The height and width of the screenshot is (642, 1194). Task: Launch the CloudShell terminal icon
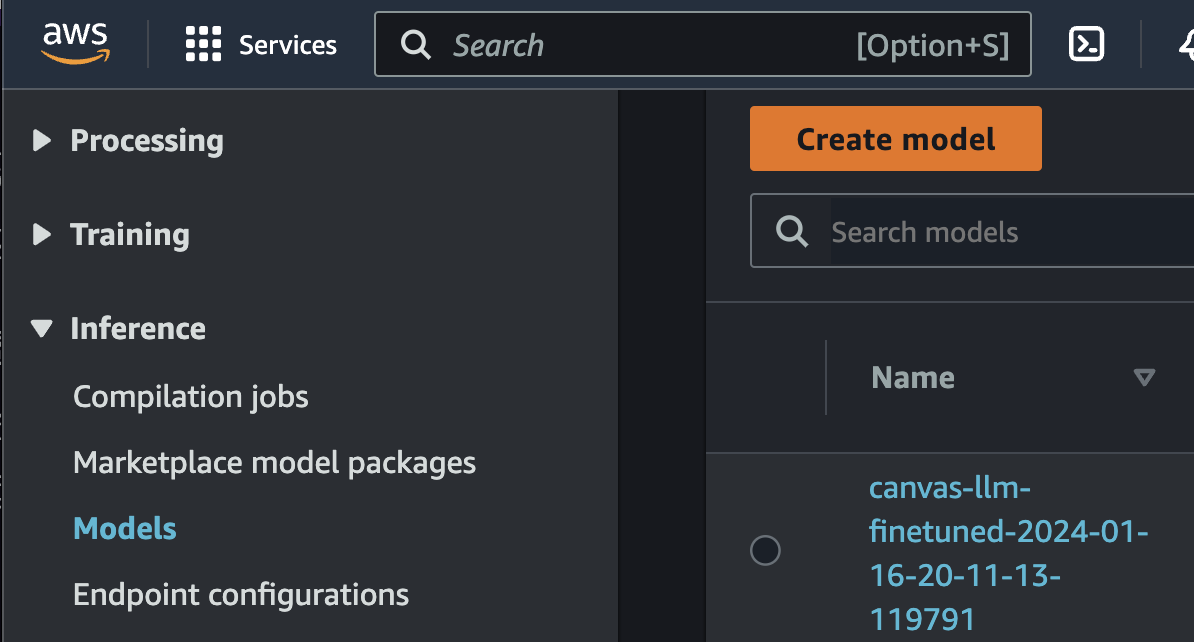tap(1086, 44)
